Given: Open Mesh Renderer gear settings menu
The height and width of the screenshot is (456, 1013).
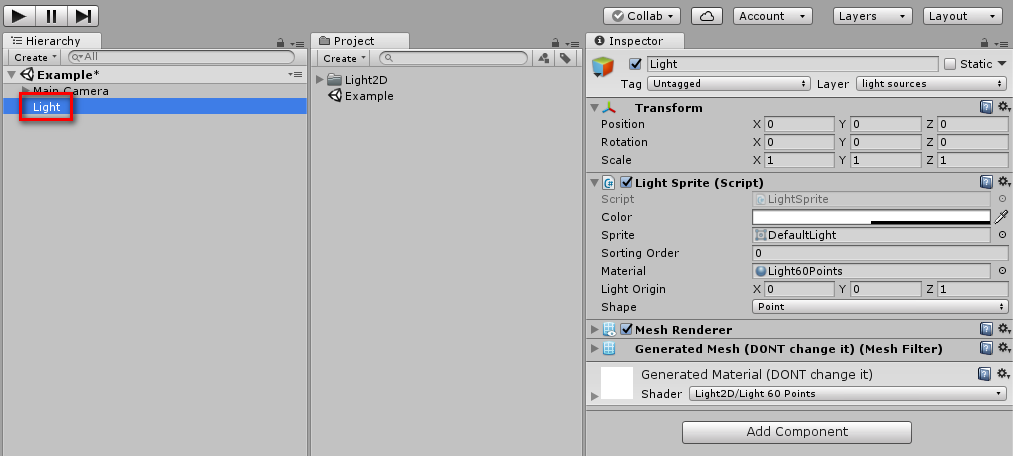Looking at the screenshot, I should [x=1003, y=329].
